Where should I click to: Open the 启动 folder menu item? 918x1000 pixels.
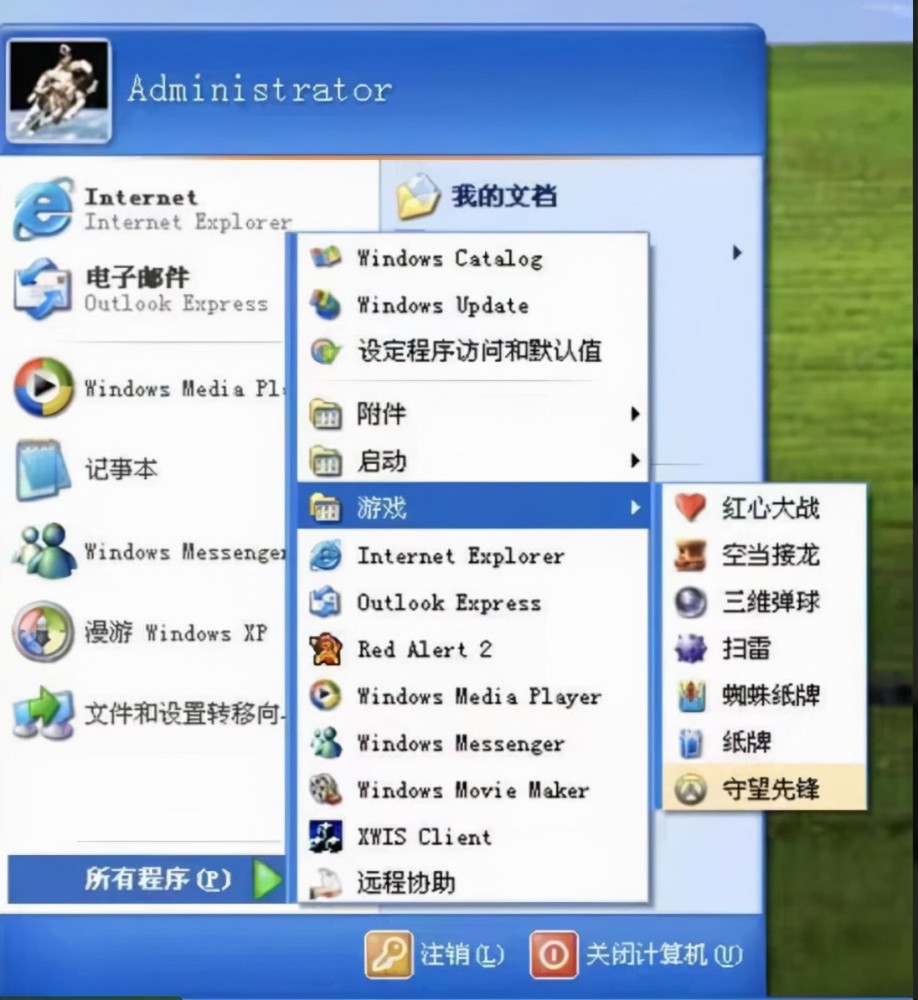(x=473, y=460)
